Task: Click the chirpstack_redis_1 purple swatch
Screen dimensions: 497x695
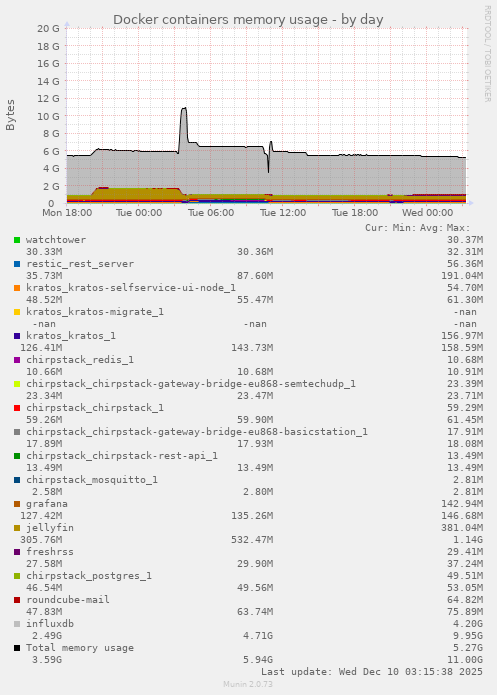Action: point(17,360)
